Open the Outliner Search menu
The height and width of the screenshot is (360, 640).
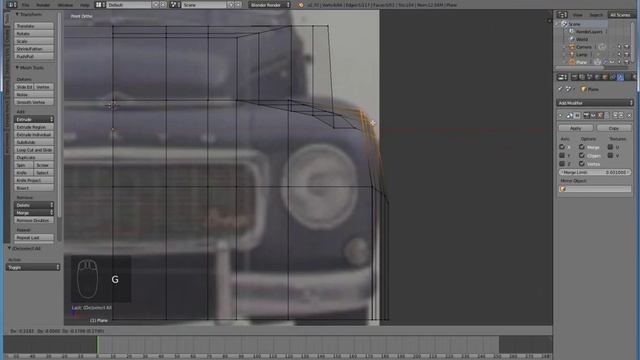coord(596,15)
